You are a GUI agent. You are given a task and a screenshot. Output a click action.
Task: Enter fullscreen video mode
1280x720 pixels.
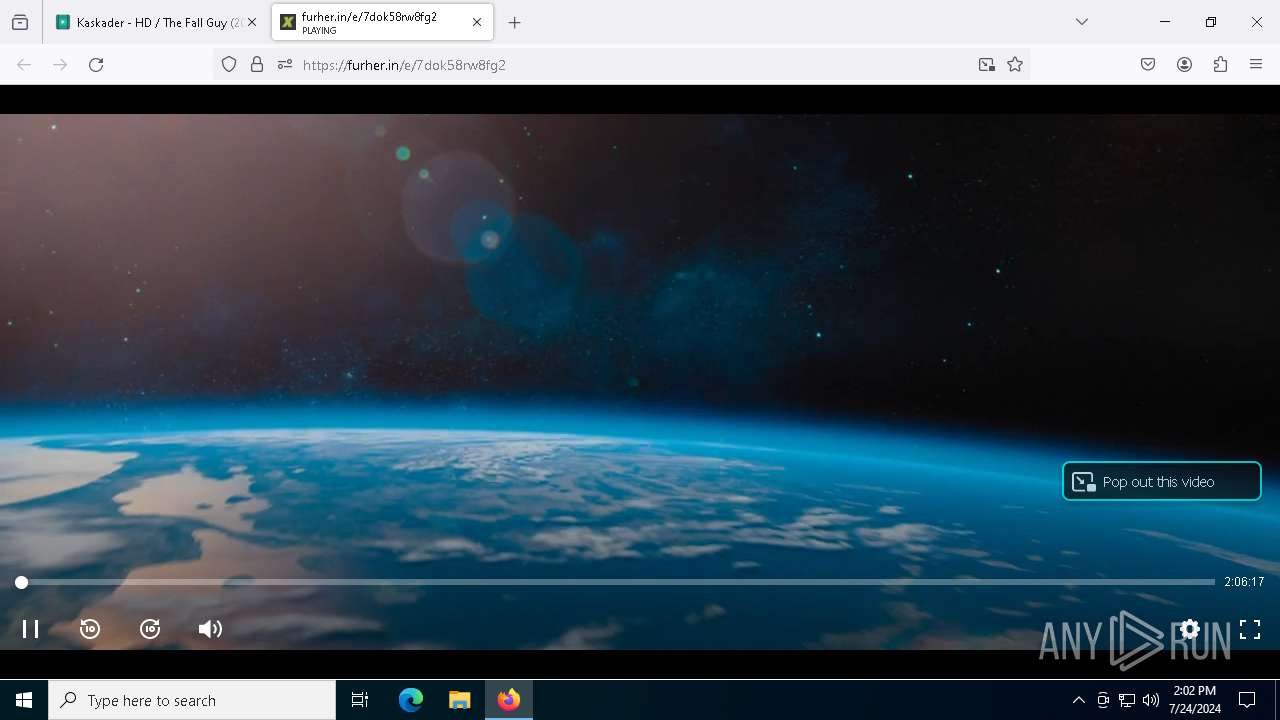(1250, 629)
